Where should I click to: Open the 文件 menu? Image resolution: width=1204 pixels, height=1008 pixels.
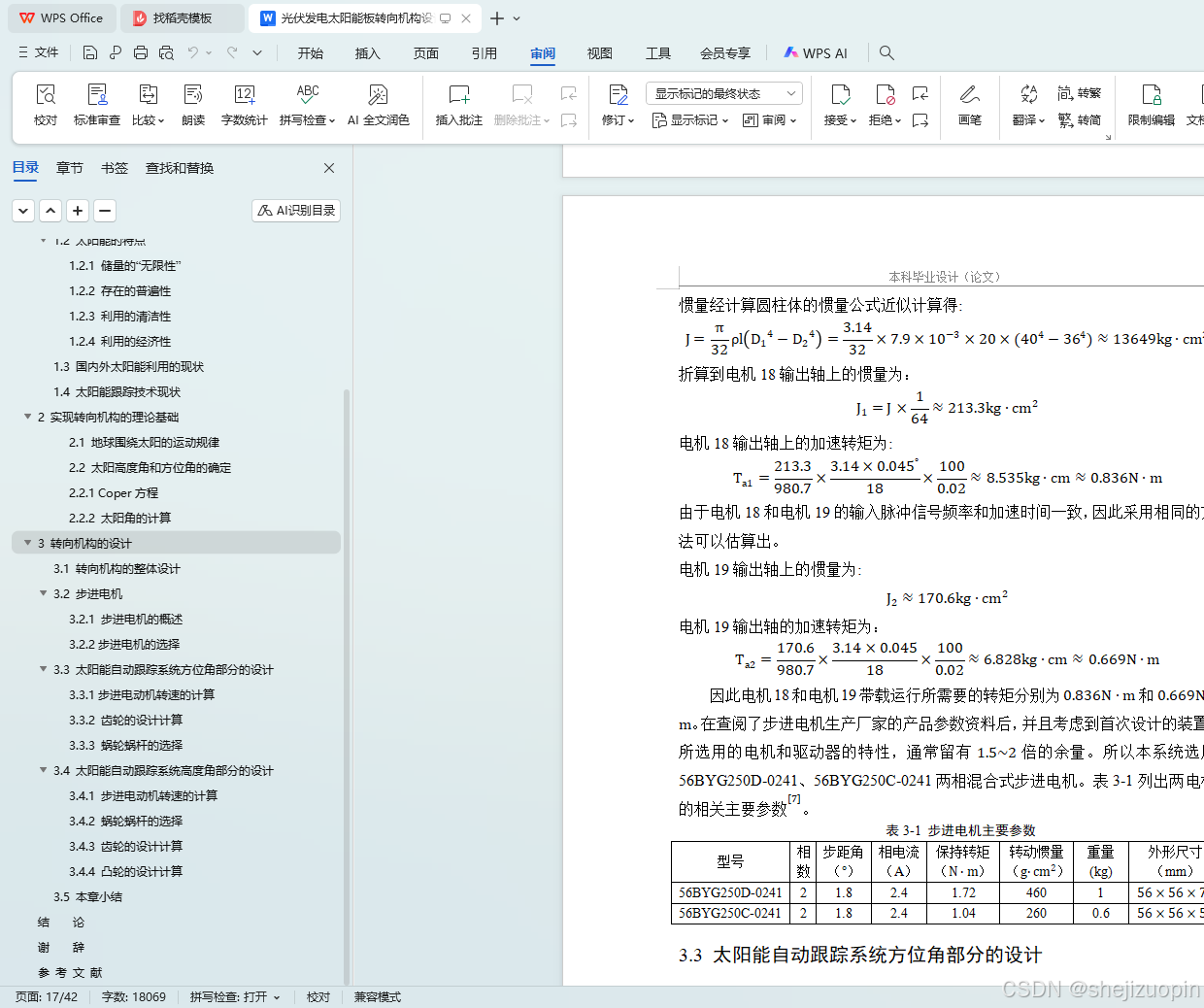pyautogui.click(x=39, y=52)
